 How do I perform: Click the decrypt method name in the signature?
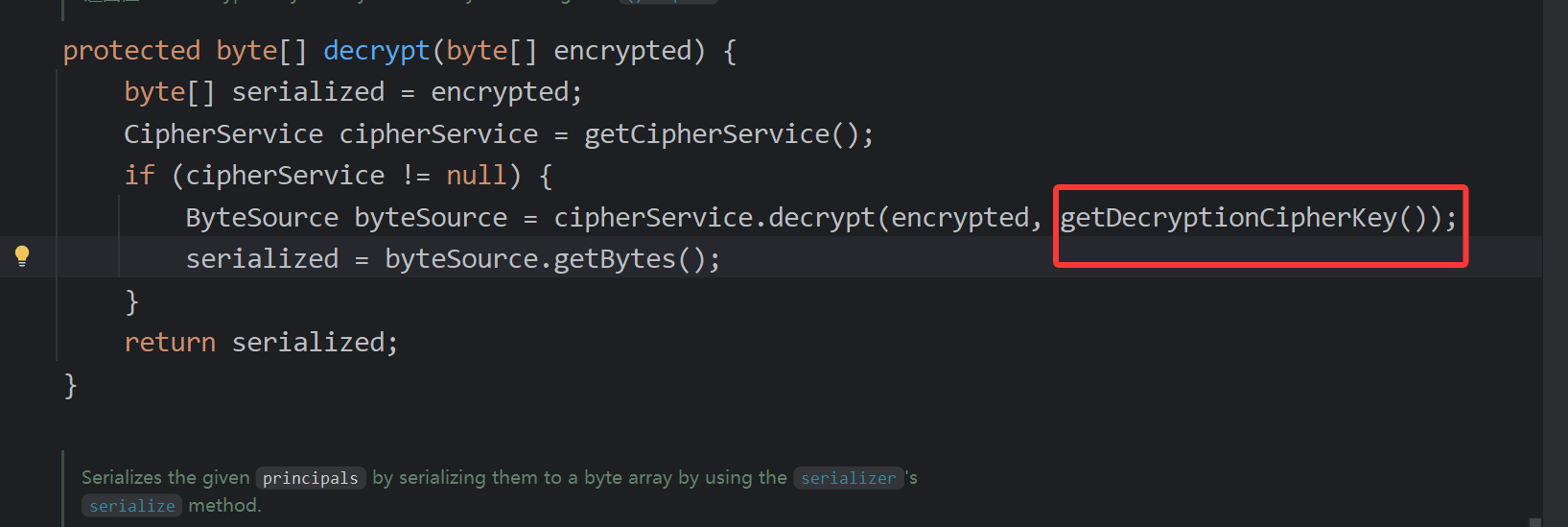pos(376,51)
